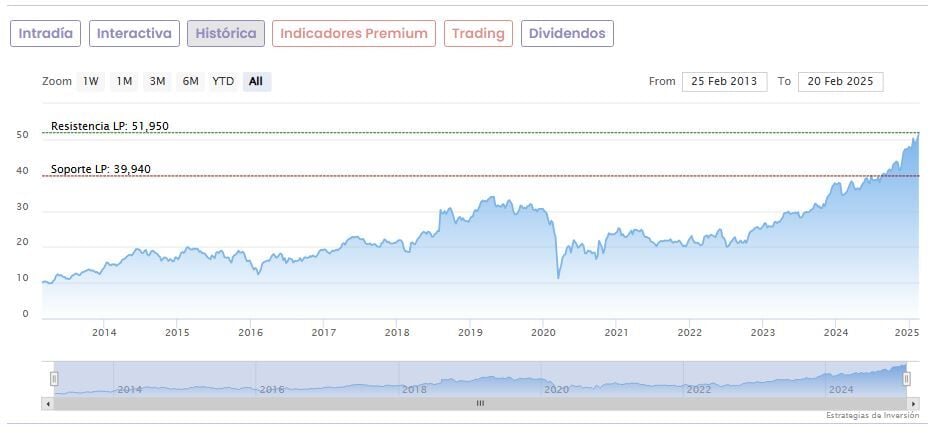Viewport: 939px width, 433px height.
Task: Switch to the Intradía tab
Action: click(x=45, y=33)
